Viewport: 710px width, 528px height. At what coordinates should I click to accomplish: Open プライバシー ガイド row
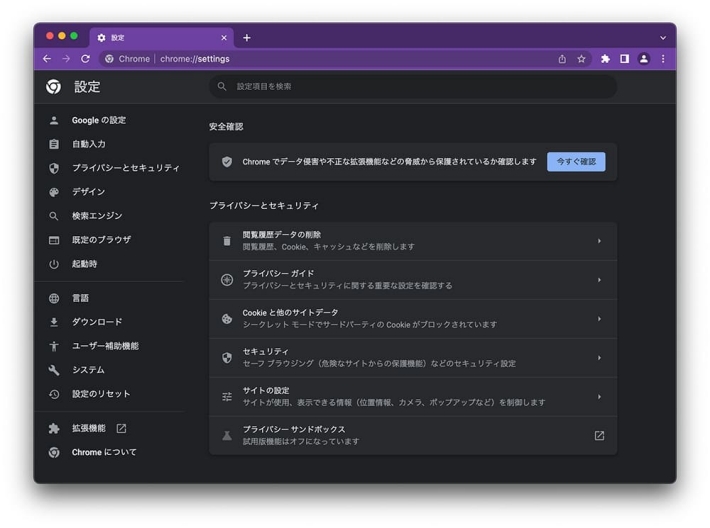coord(413,280)
